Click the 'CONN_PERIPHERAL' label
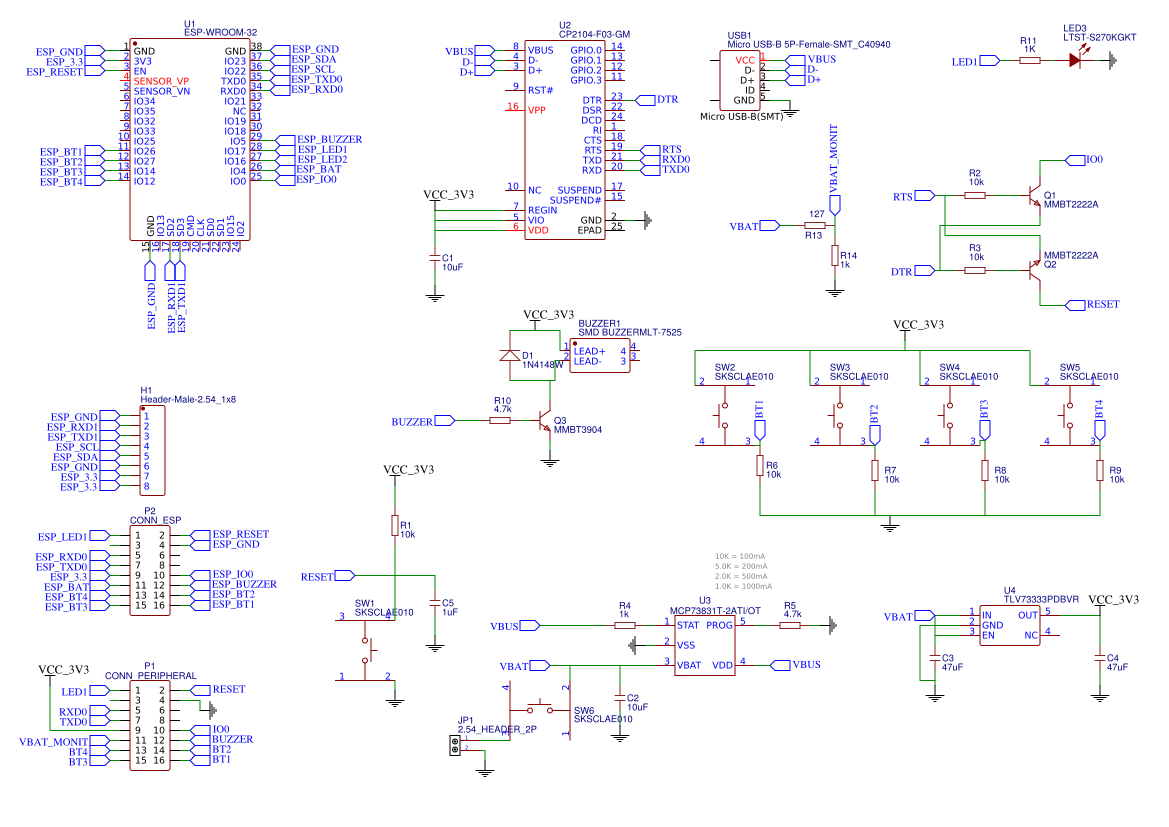The width and height of the screenshot is (1169, 827). point(151,676)
